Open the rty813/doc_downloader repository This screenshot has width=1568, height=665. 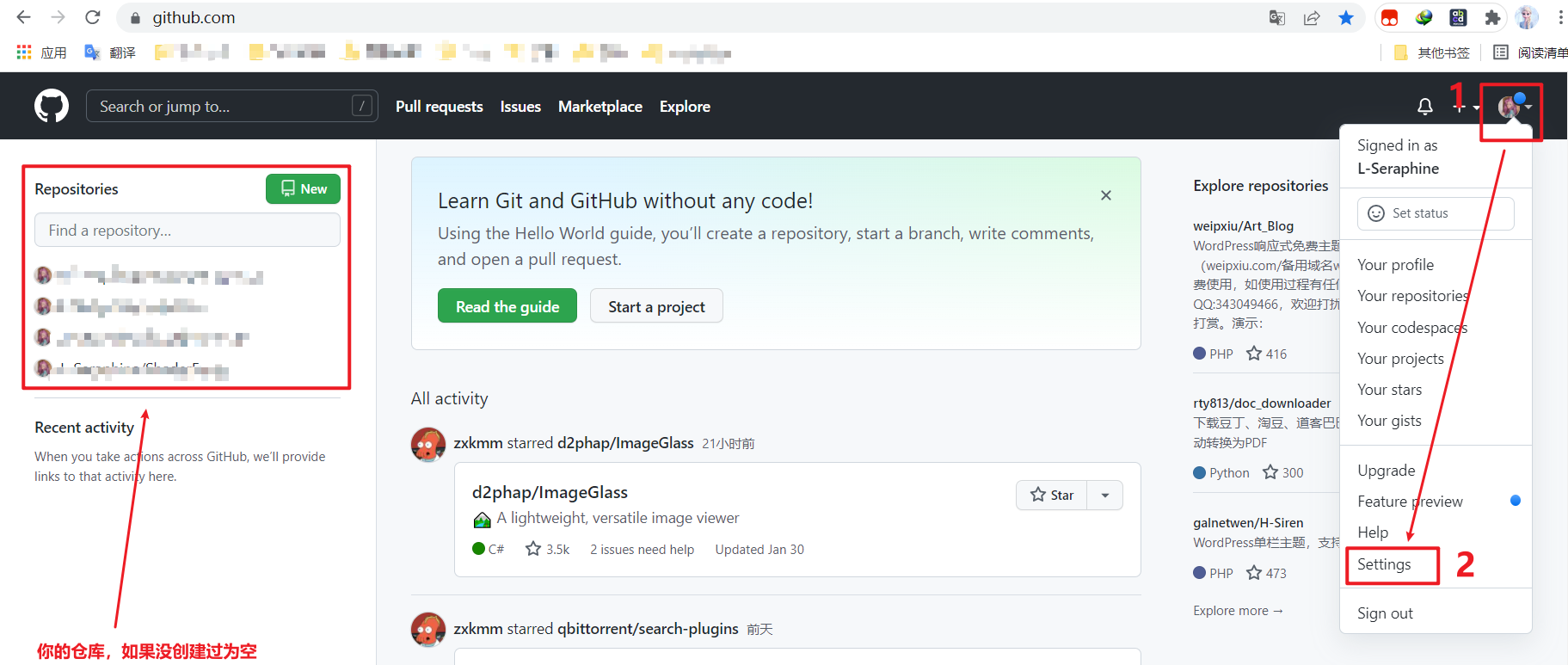(x=1262, y=403)
